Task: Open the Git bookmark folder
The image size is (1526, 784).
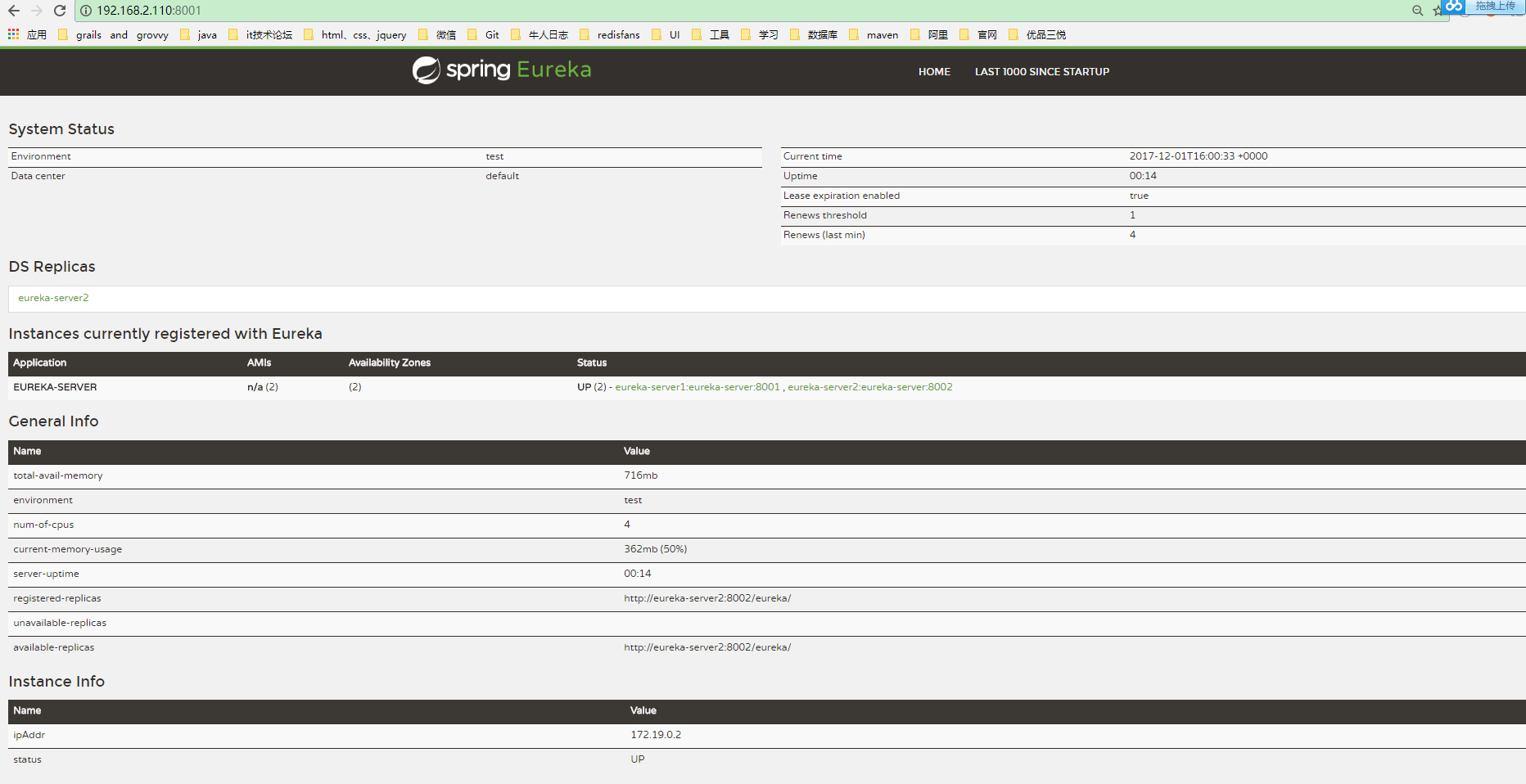Action: click(484, 34)
